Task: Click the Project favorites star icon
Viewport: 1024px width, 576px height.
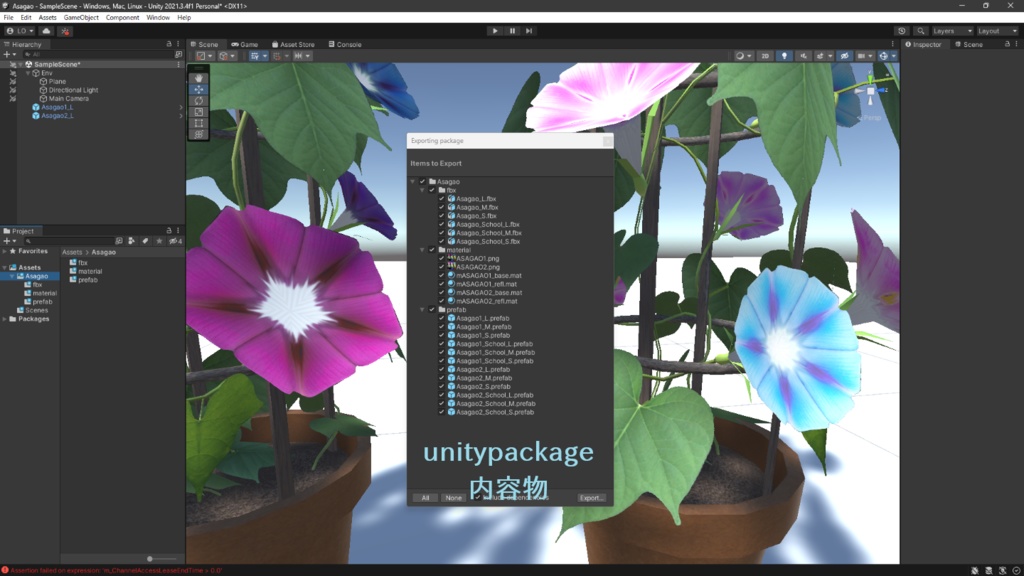Action: (x=159, y=241)
